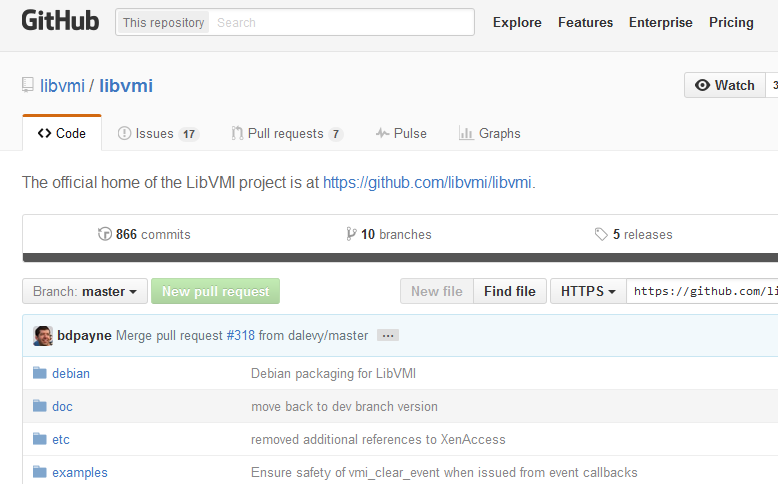The image size is (778, 484).
Task: Open the Pricing menu item
Action: [x=731, y=22]
